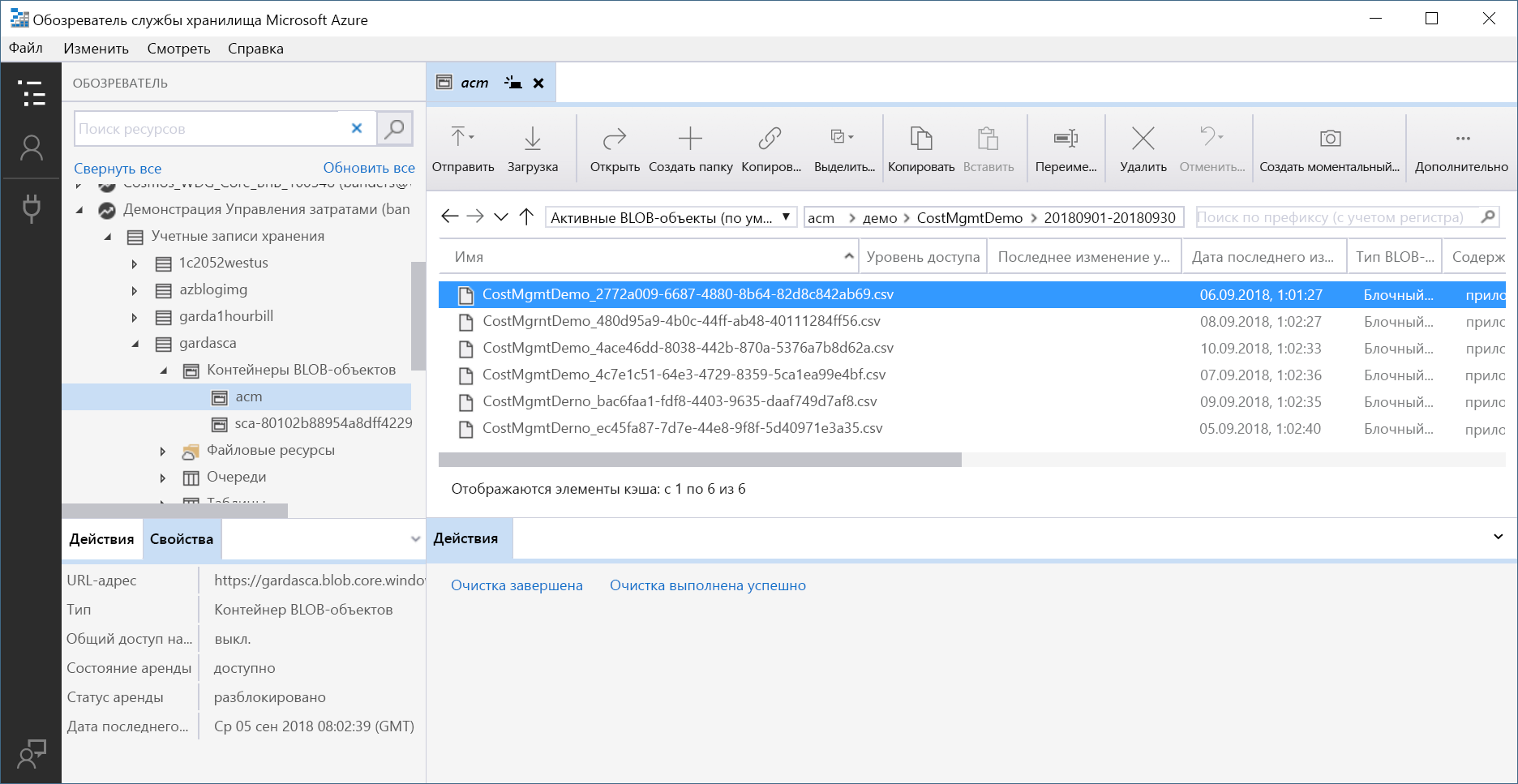
Task: Click Создать моментальный снимок camera button
Action: (x=1329, y=148)
